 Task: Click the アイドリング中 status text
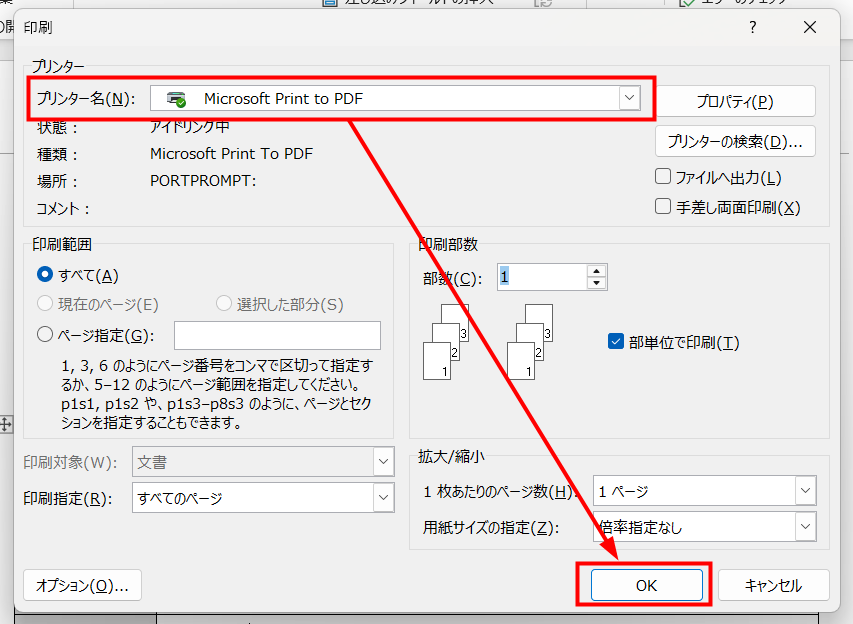click(x=190, y=127)
